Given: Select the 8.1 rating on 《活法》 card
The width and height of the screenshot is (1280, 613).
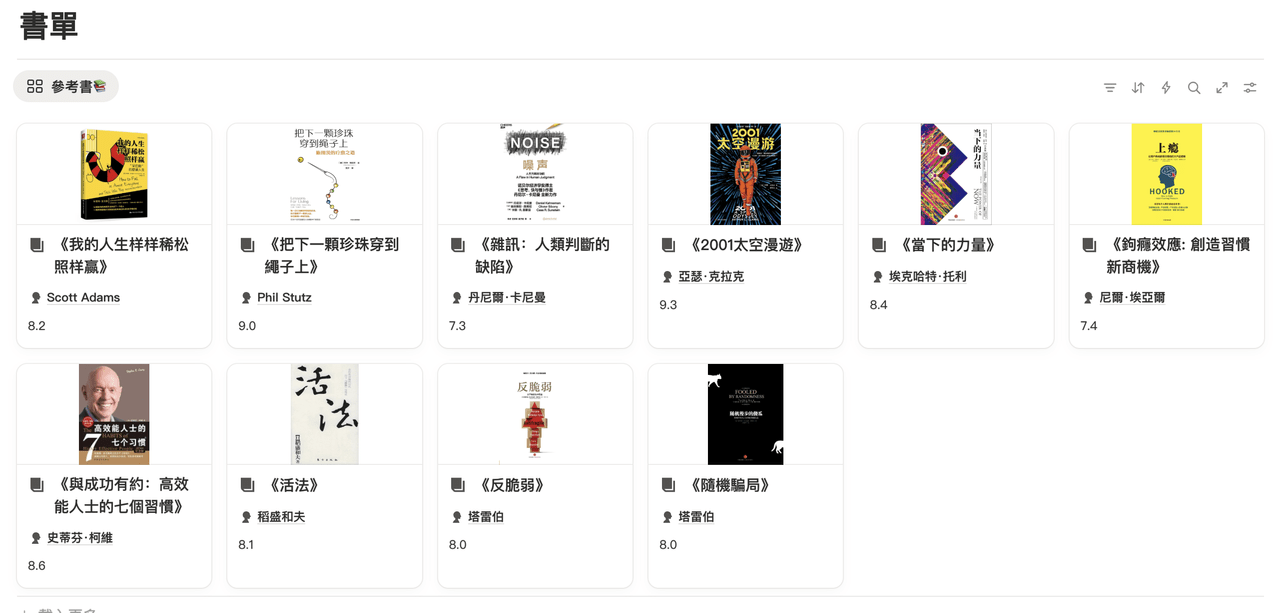Looking at the screenshot, I should [x=246, y=545].
